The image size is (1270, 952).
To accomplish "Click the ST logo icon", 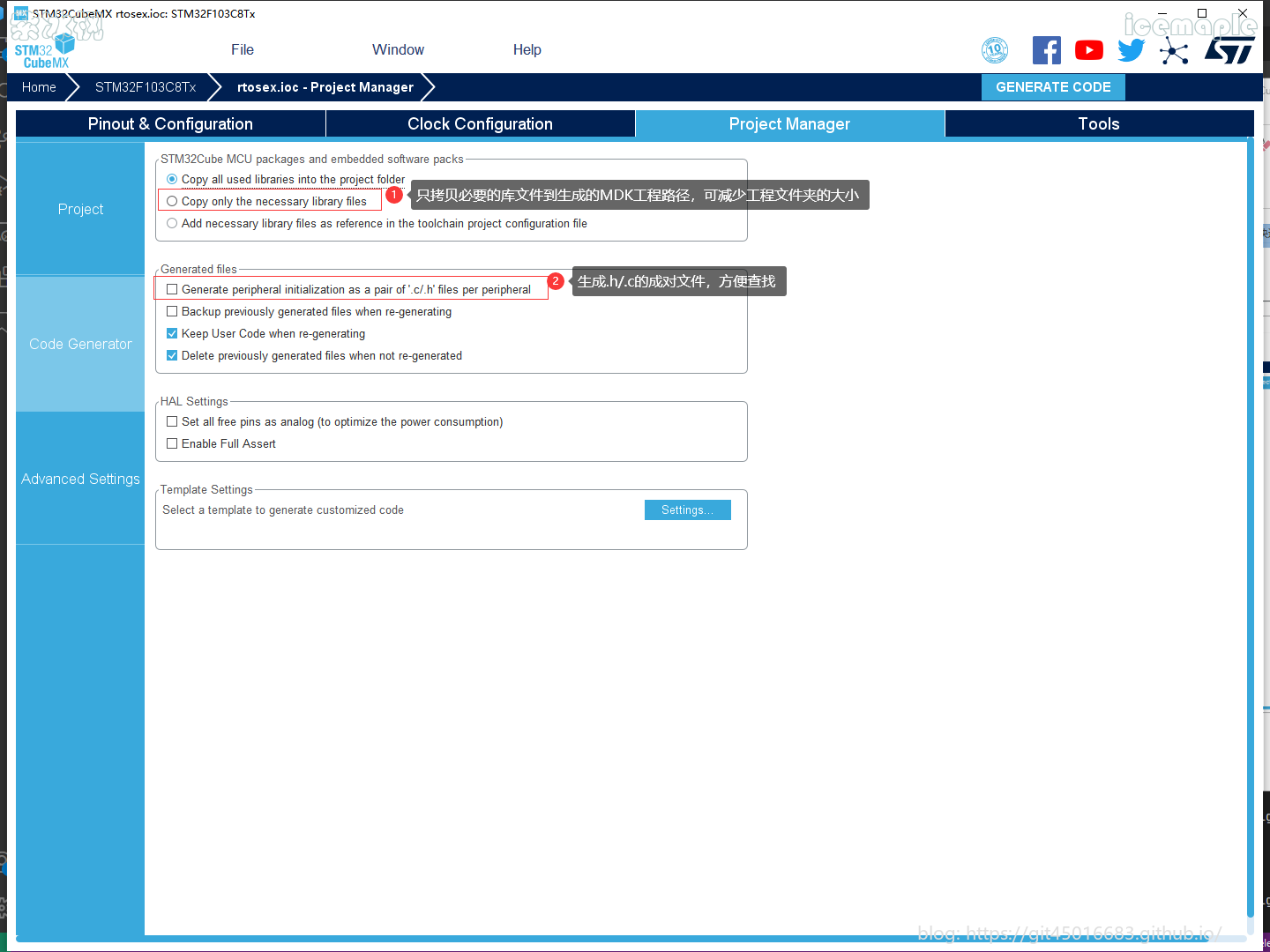I will (1229, 50).
